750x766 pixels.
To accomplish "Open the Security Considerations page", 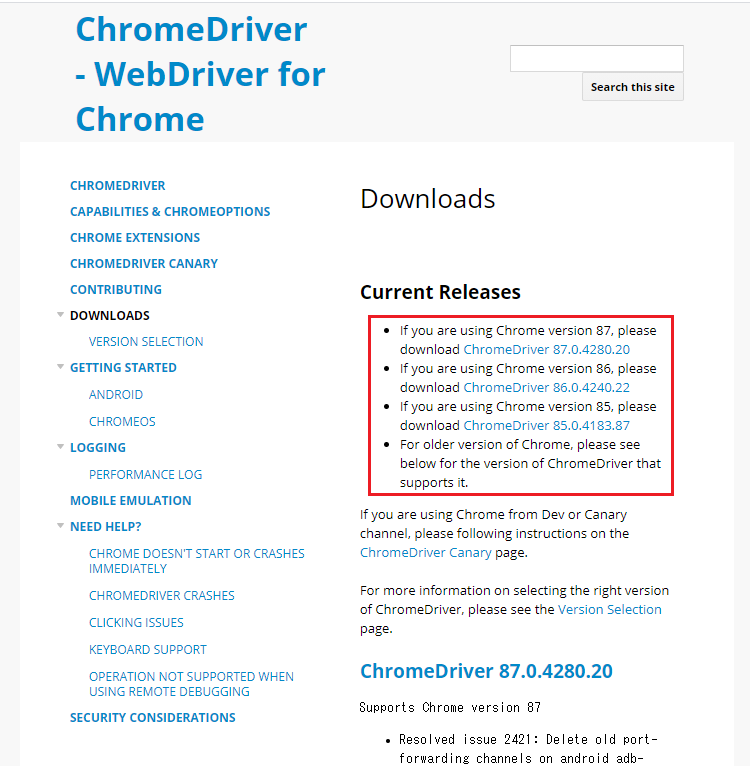I will (x=152, y=717).
